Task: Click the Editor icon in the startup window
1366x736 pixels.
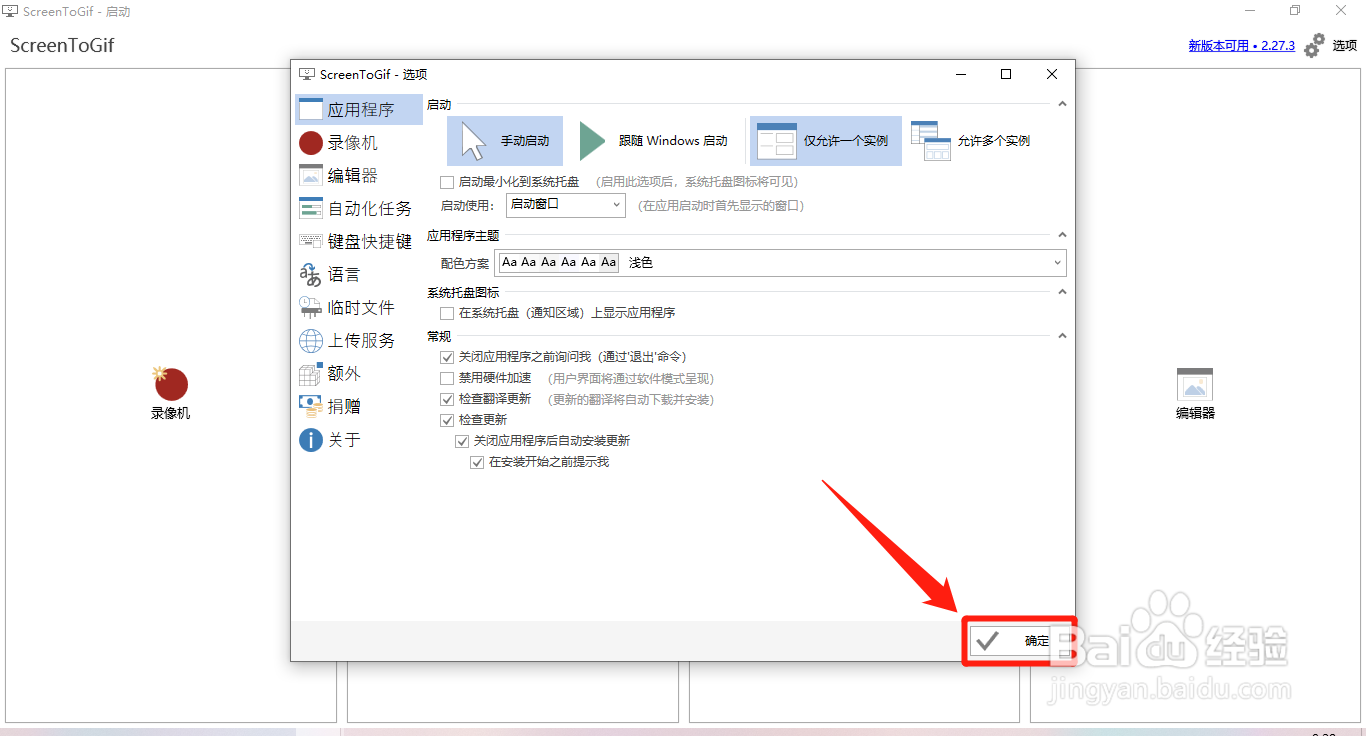Action: pos(1195,385)
